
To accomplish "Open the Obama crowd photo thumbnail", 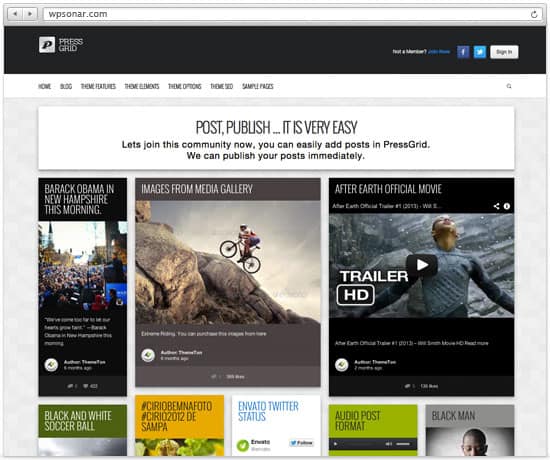I will click(83, 266).
